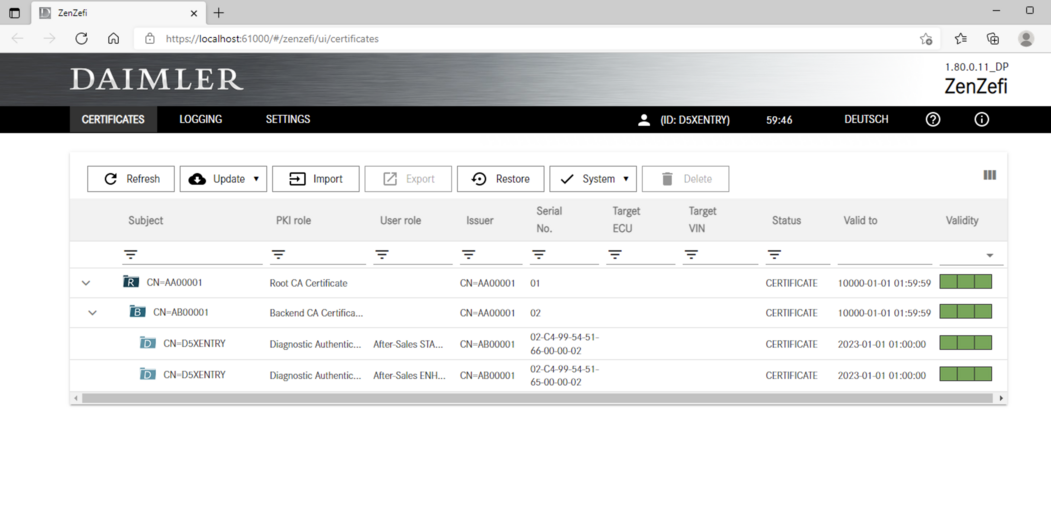Click the scrollbar right arrow
Screen dimensions: 1051x512
point(1001,398)
